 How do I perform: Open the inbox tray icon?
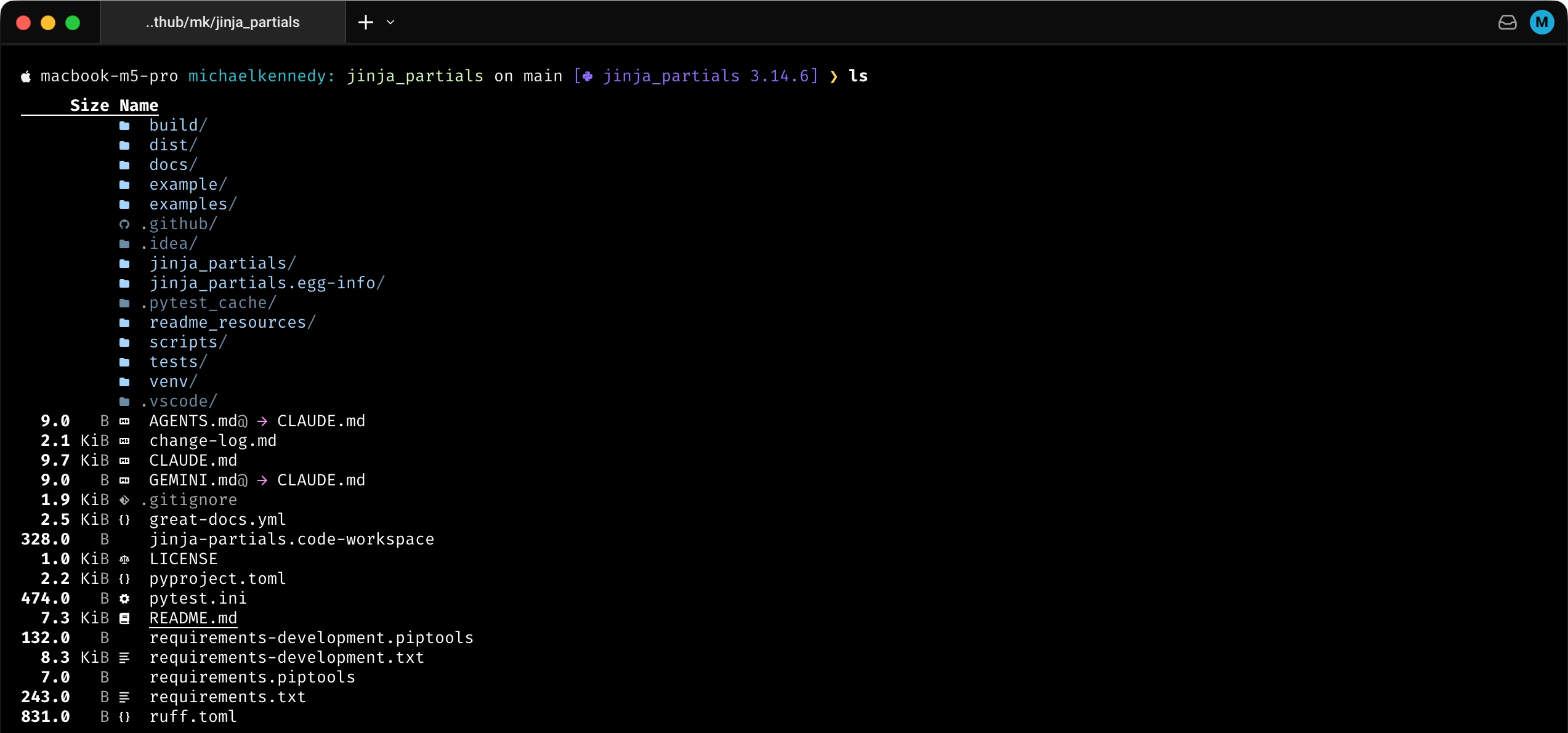(1507, 22)
